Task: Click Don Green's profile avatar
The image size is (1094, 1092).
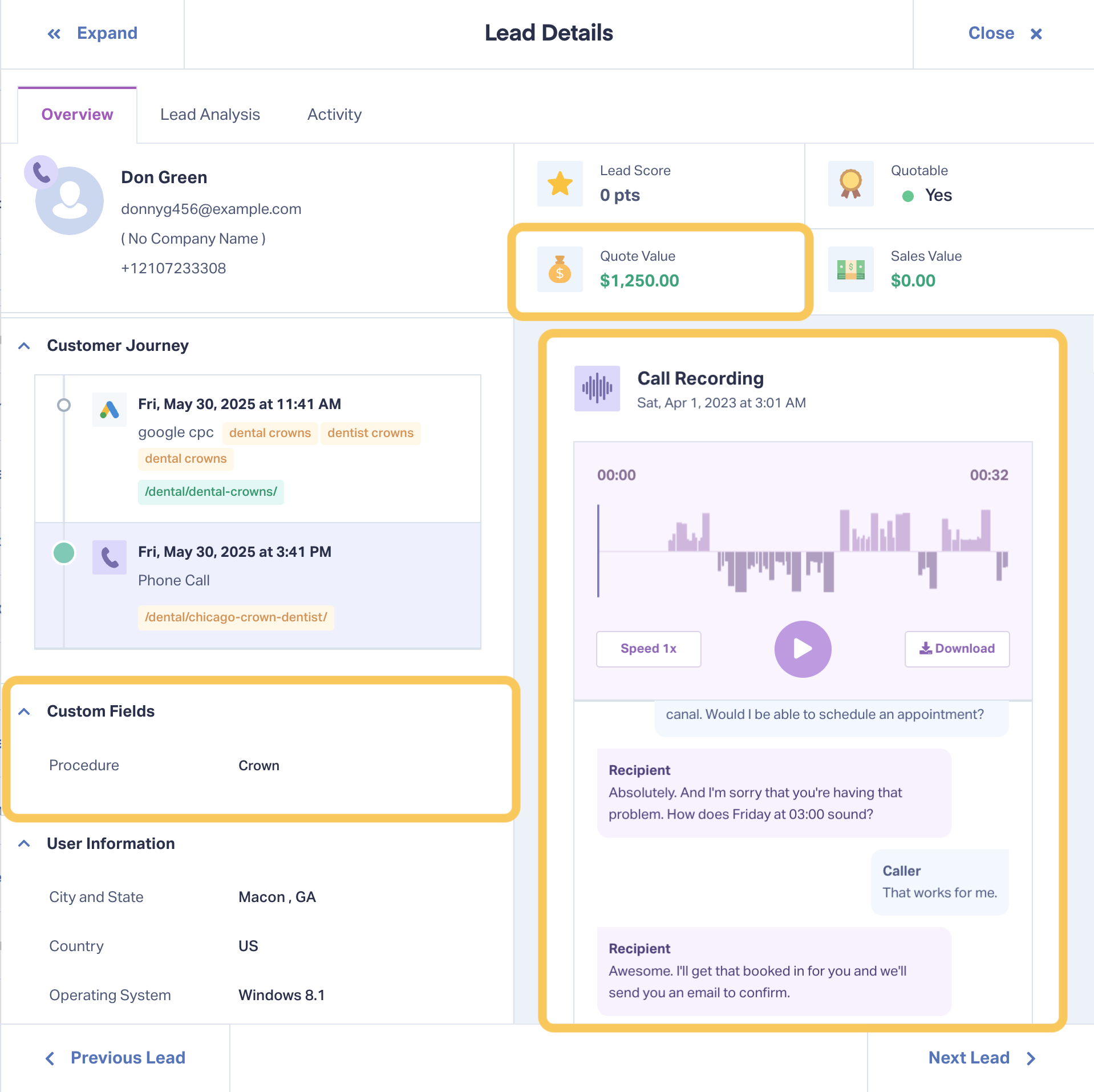Action: (x=70, y=200)
